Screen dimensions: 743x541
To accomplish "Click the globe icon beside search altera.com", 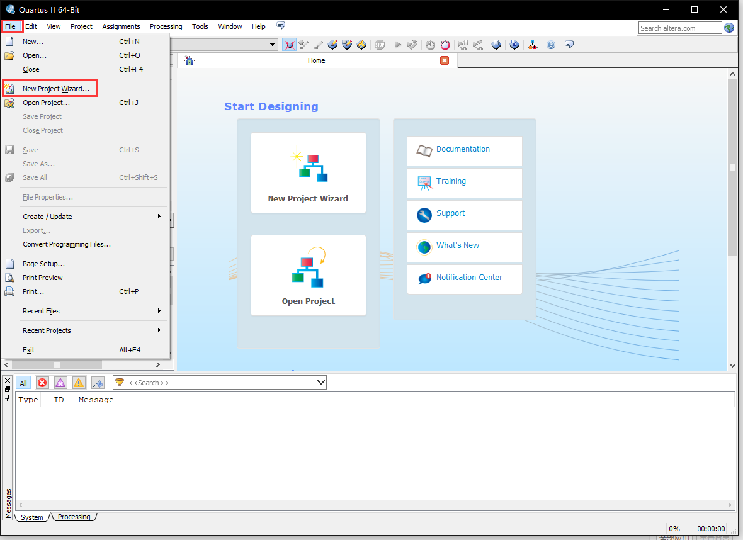I will pyautogui.click(x=729, y=28).
